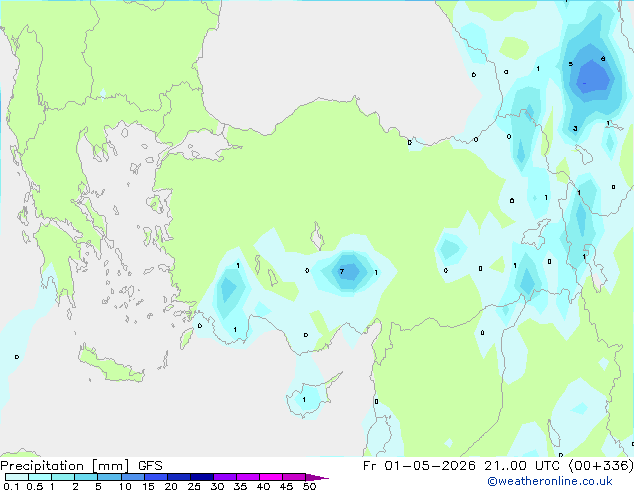Click the "21..00 UTC" time text
The image size is (634, 490).
click(x=522, y=466)
